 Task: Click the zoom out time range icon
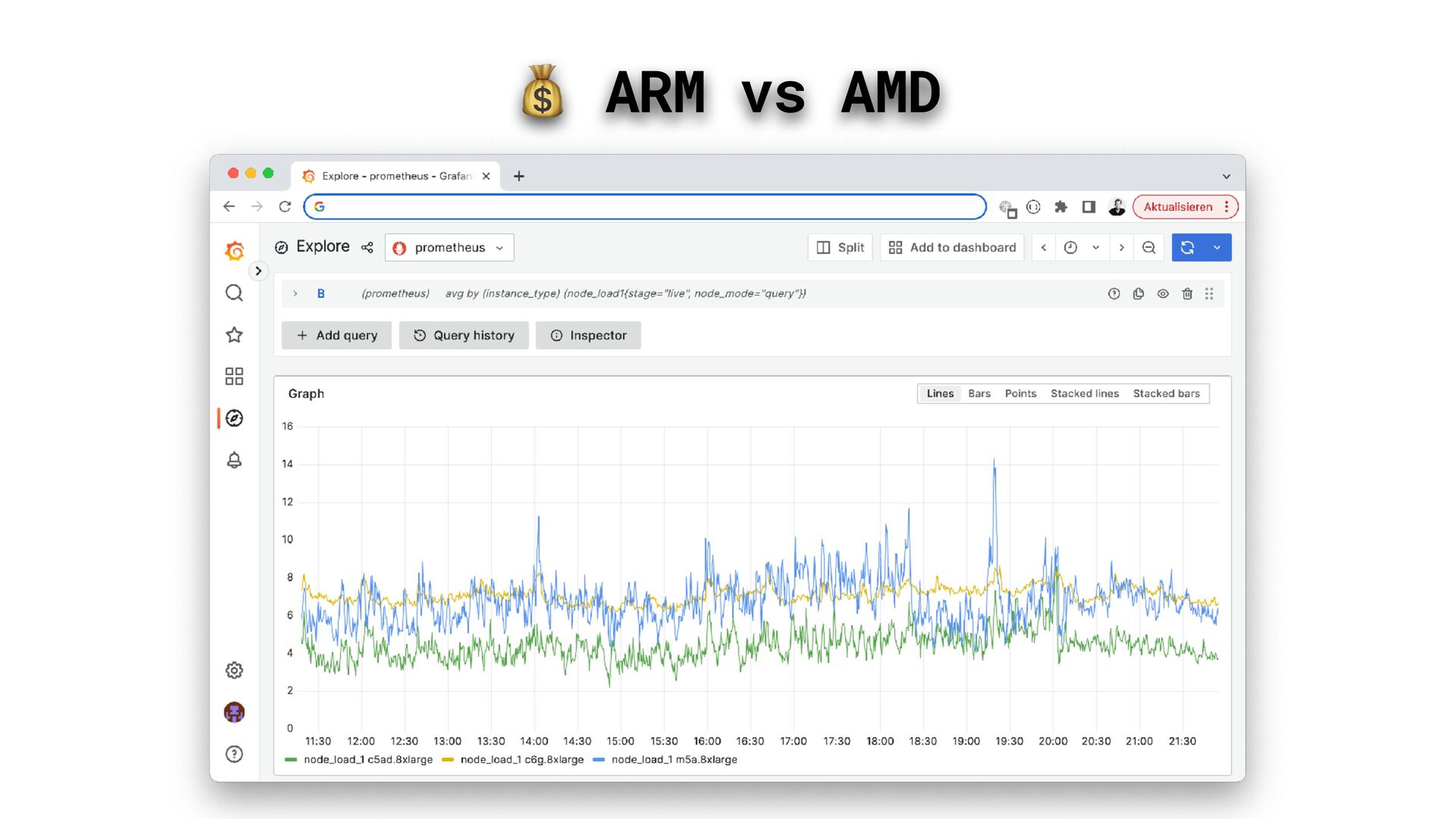(x=1149, y=247)
